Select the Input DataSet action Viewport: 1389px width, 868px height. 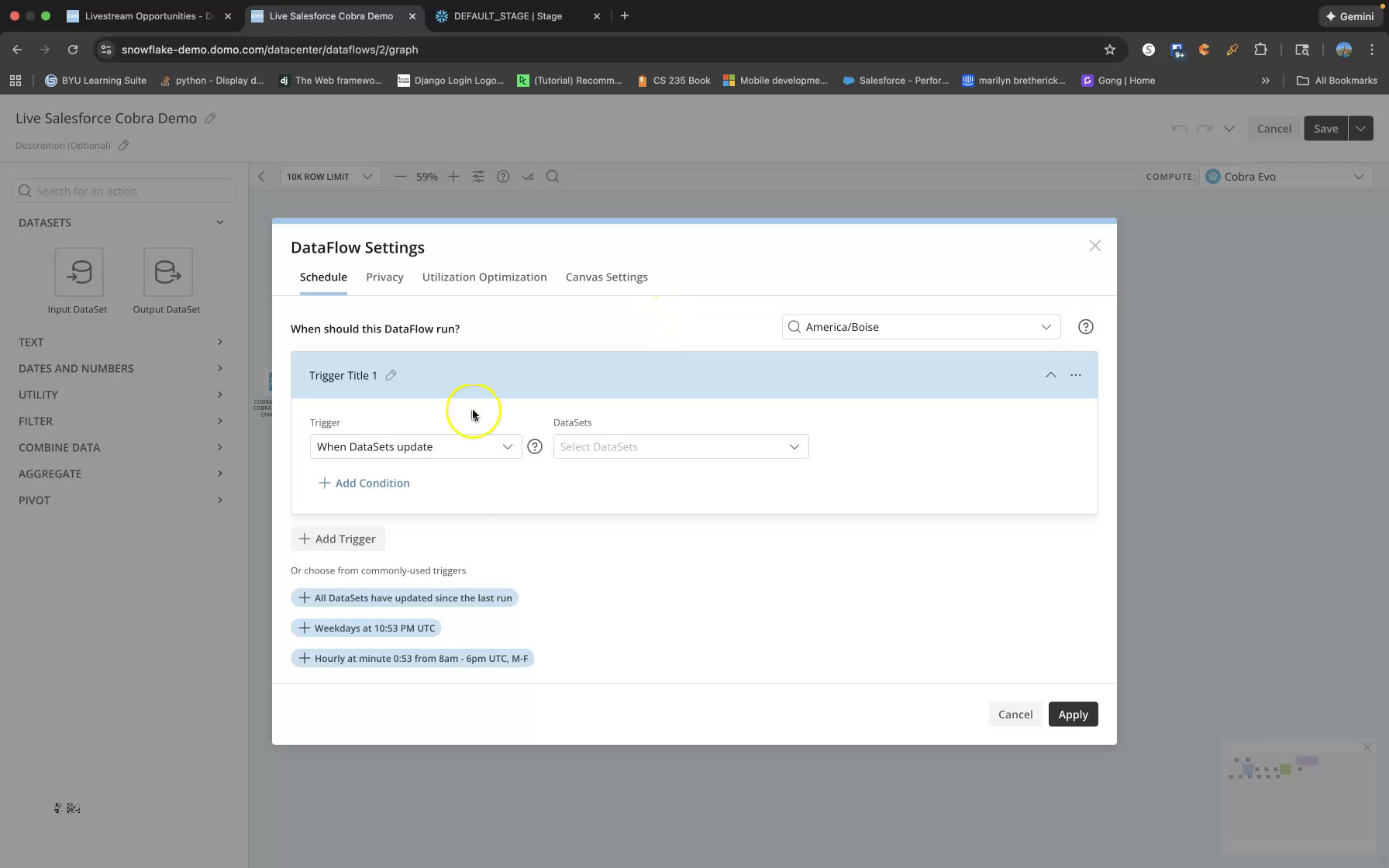point(78,273)
